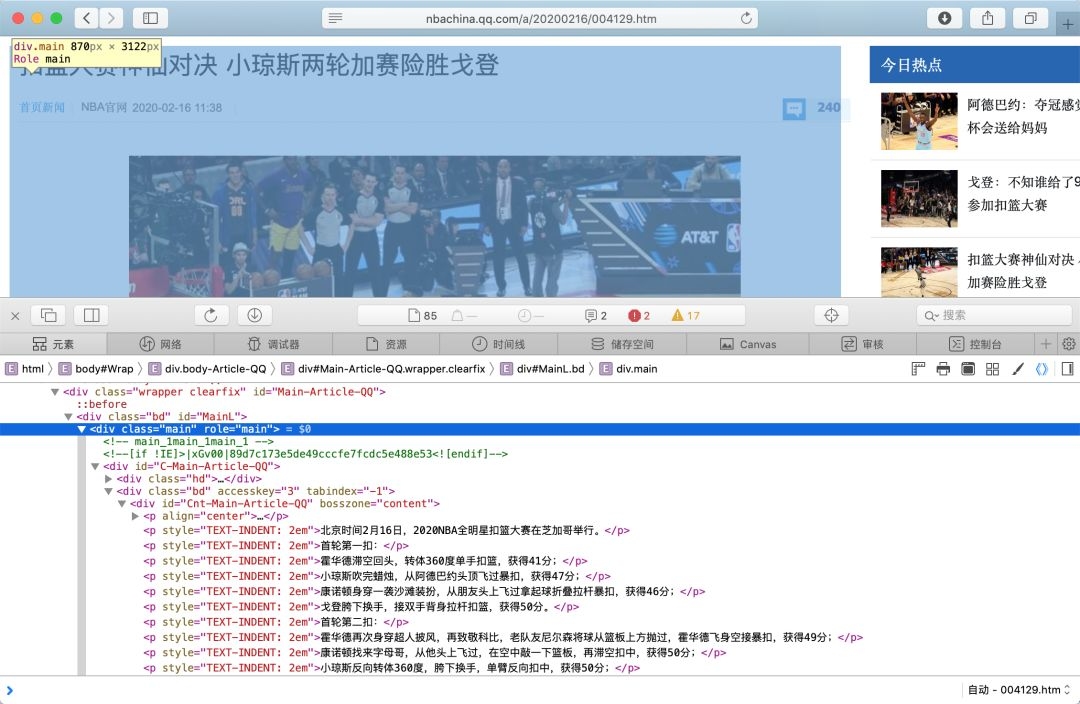This screenshot has width=1080, height=704.
Task: Show the Safari sidebar
Action: 150,18
